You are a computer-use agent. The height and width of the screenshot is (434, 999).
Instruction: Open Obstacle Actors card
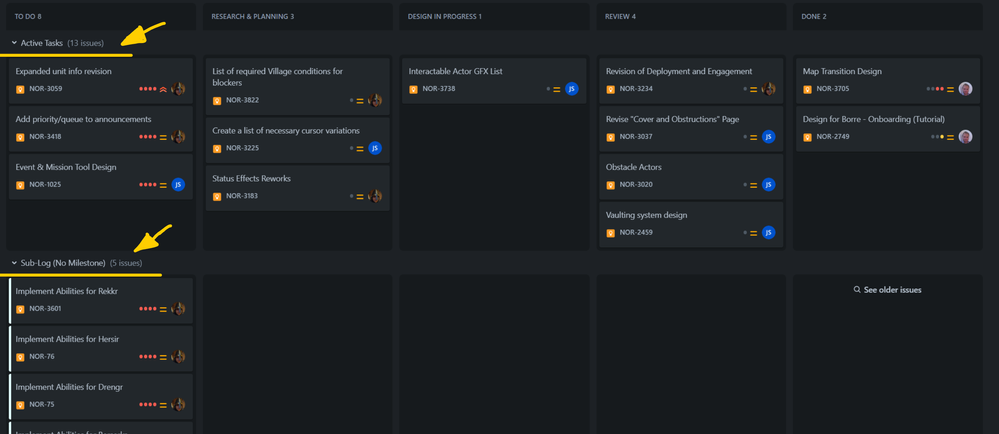(691, 177)
